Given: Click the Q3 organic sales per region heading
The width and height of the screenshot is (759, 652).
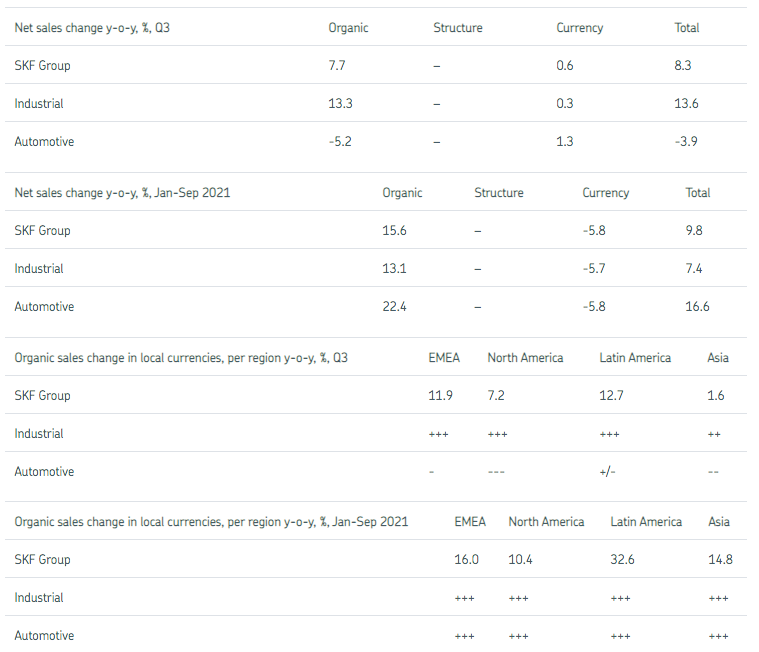Looking at the screenshot, I should pyautogui.click(x=181, y=358).
